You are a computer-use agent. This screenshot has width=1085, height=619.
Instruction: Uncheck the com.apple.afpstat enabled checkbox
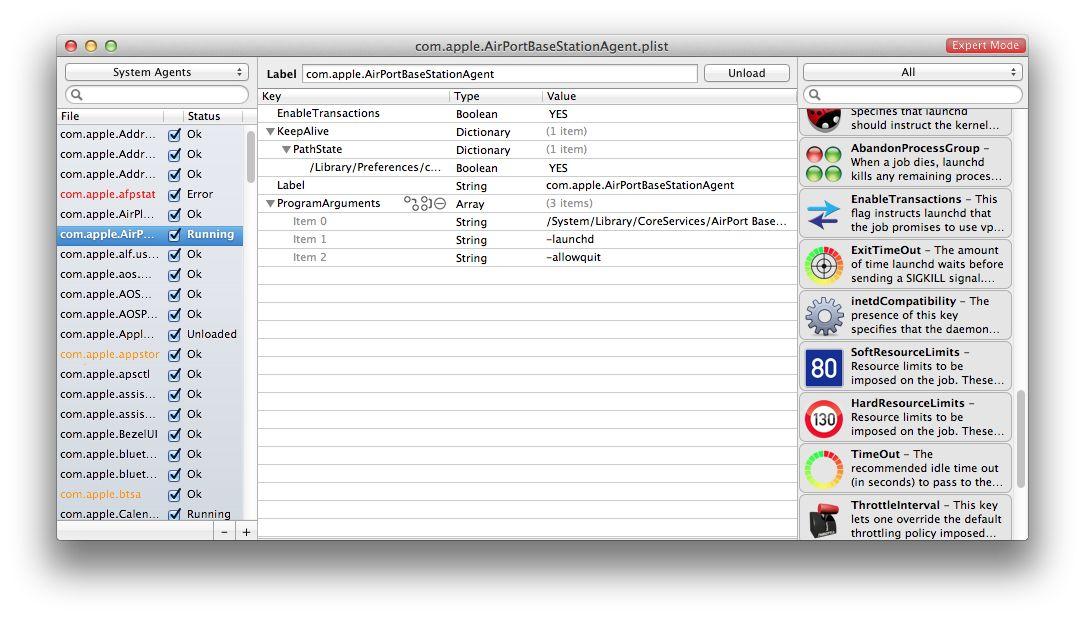(x=174, y=195)
